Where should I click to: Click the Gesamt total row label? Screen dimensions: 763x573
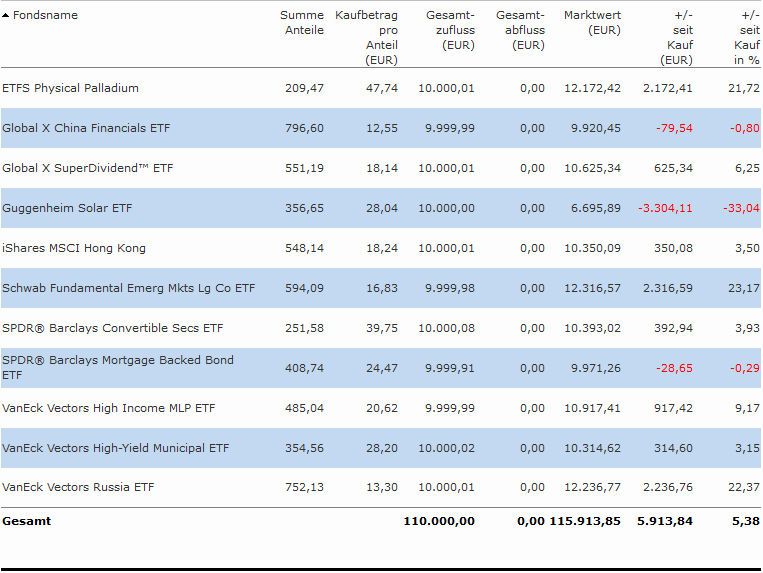[26, 521]
